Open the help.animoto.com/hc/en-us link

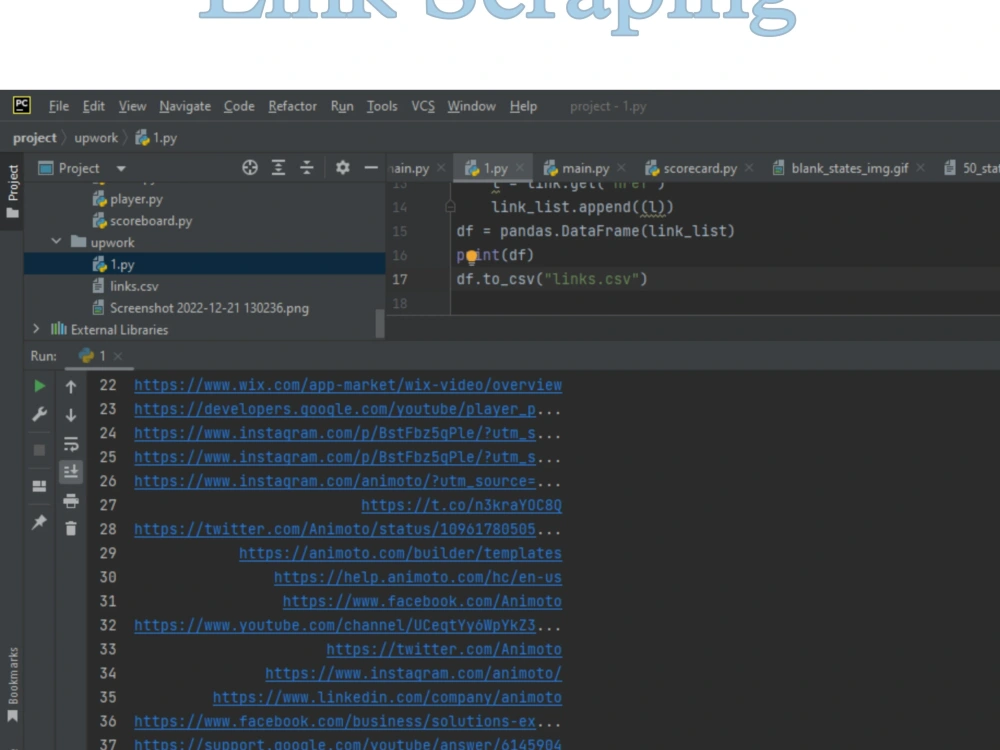point(418,577)
